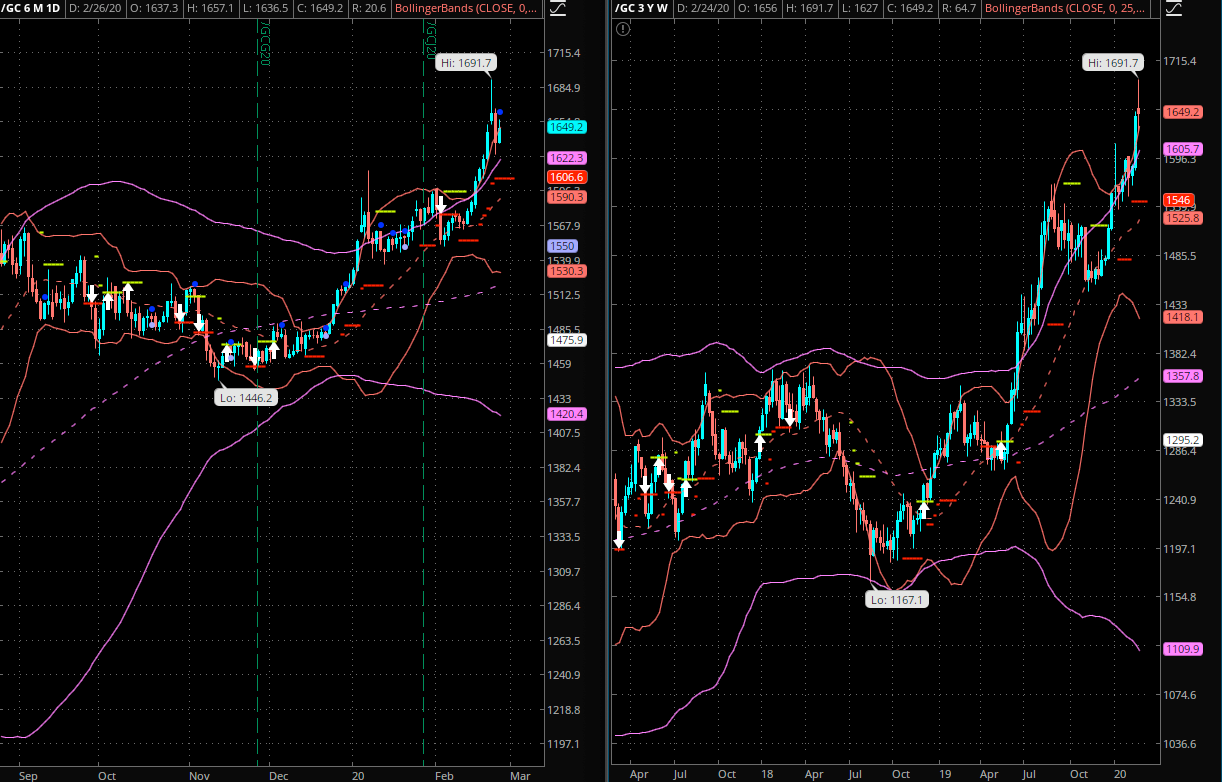This screenshot has width=1222, height=782.
Task: Click the first green /GCG20 expiration marker
Action: point(263,42)
